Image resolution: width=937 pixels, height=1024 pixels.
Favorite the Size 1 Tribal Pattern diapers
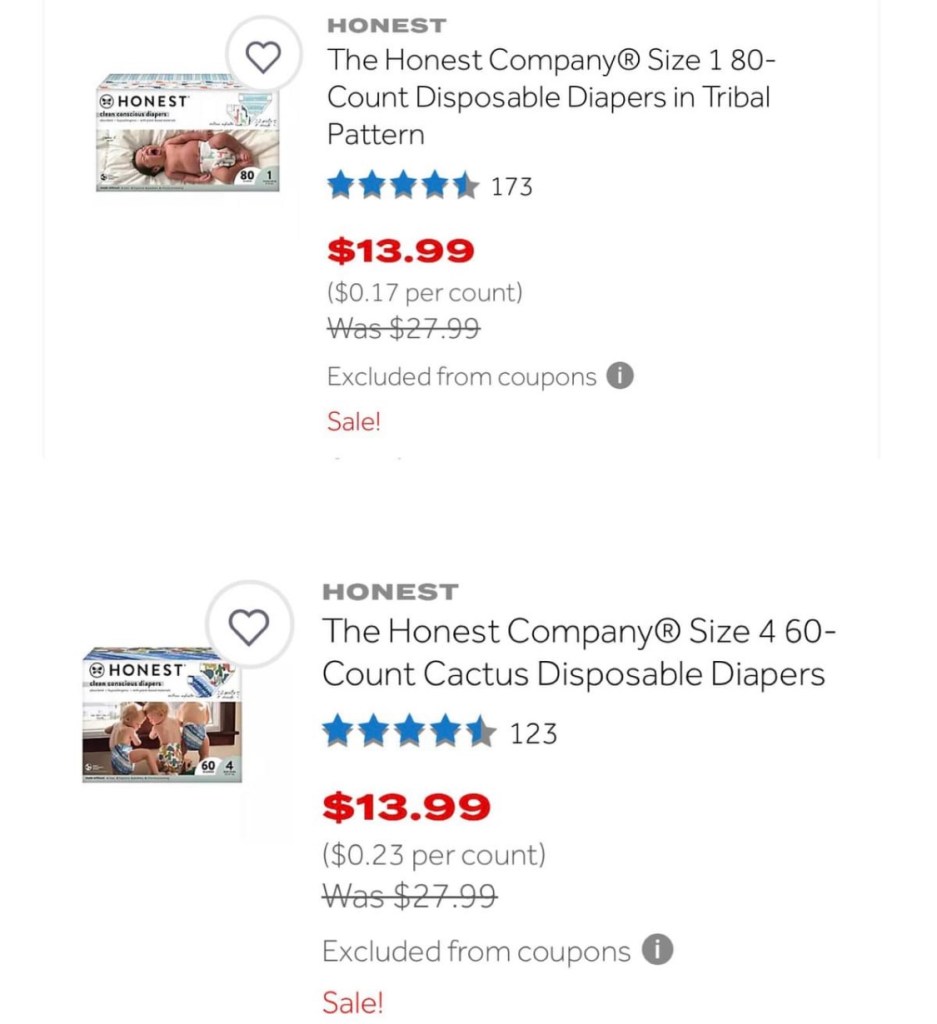coord(264,59)
